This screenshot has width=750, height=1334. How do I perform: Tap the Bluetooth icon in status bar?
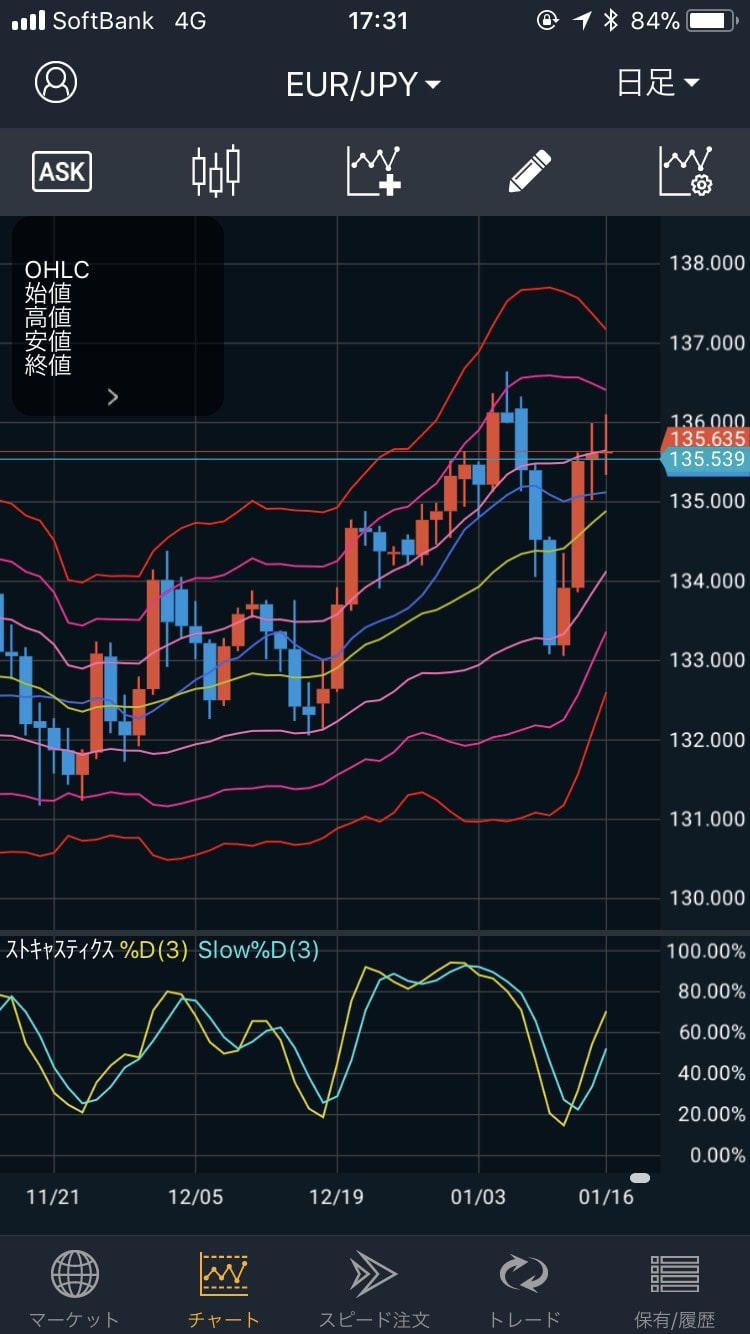coord(611,21)
